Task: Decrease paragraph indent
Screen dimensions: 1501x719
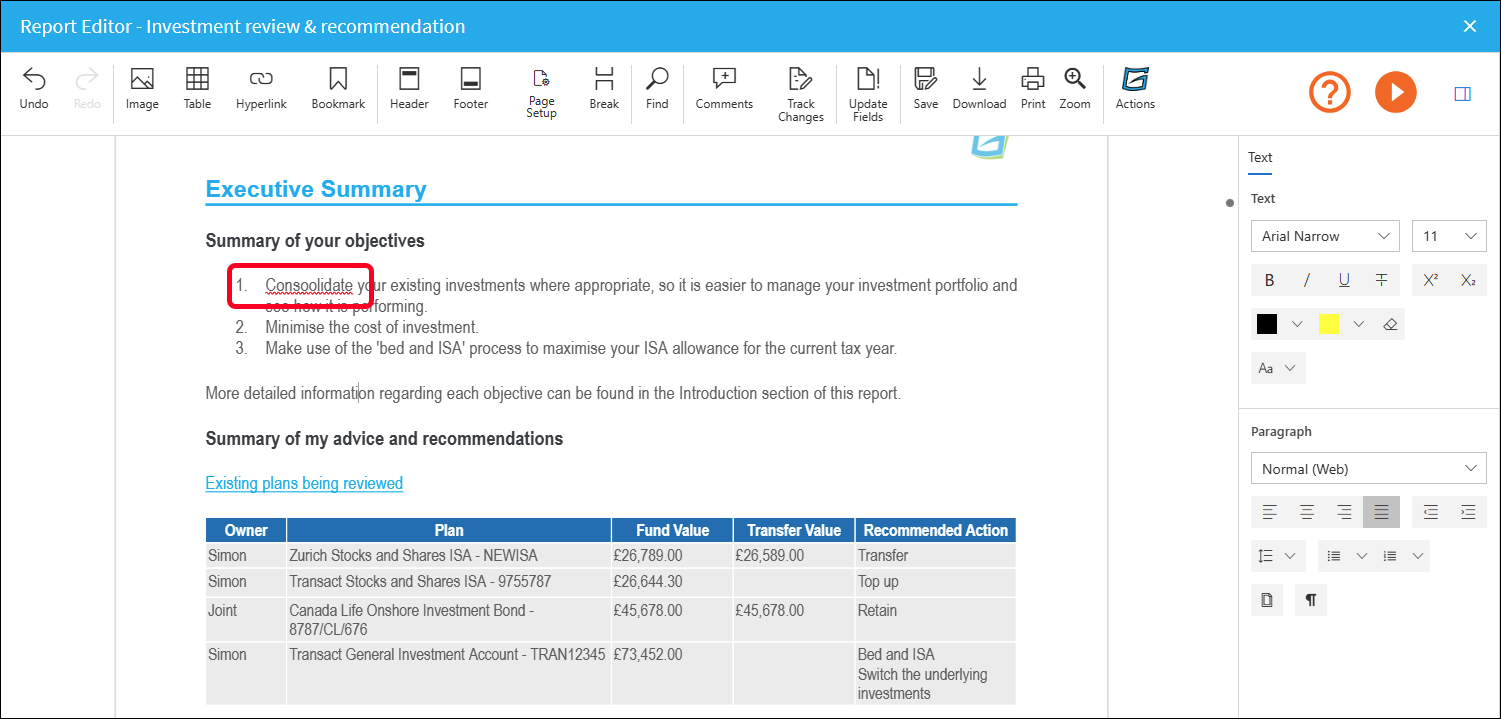Action: (x=1431, y=512)
